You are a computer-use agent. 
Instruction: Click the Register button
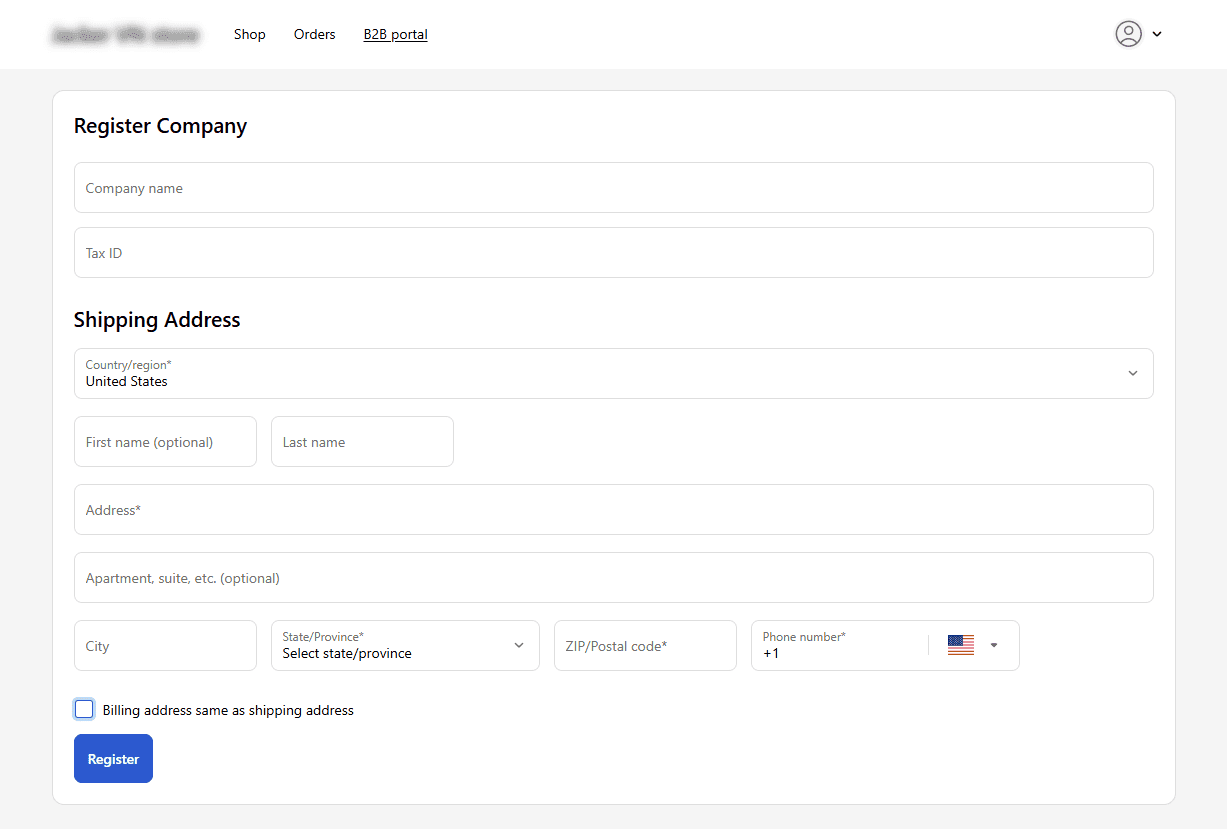[113, 758]
